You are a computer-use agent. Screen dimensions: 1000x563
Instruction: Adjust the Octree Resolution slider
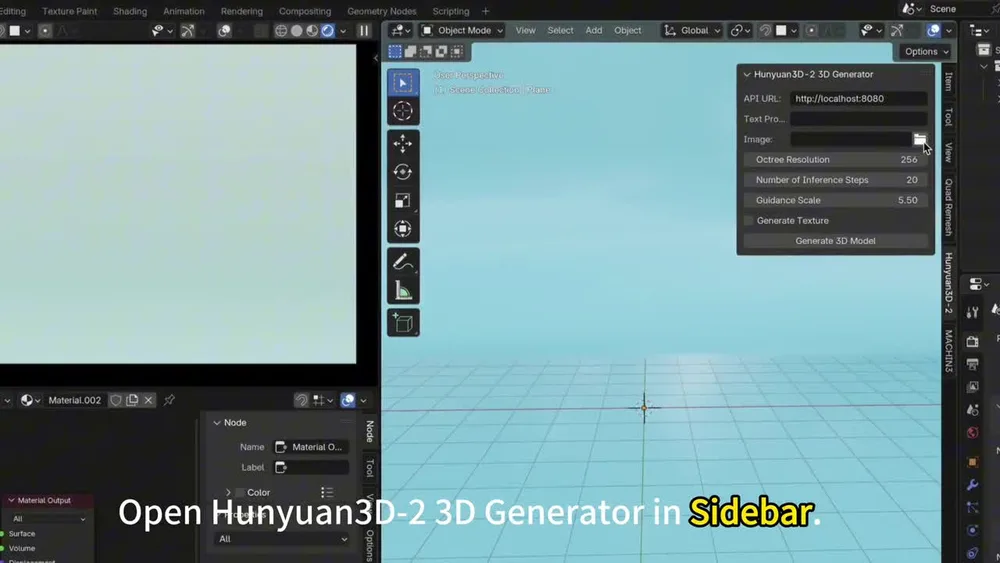(835, 159)
